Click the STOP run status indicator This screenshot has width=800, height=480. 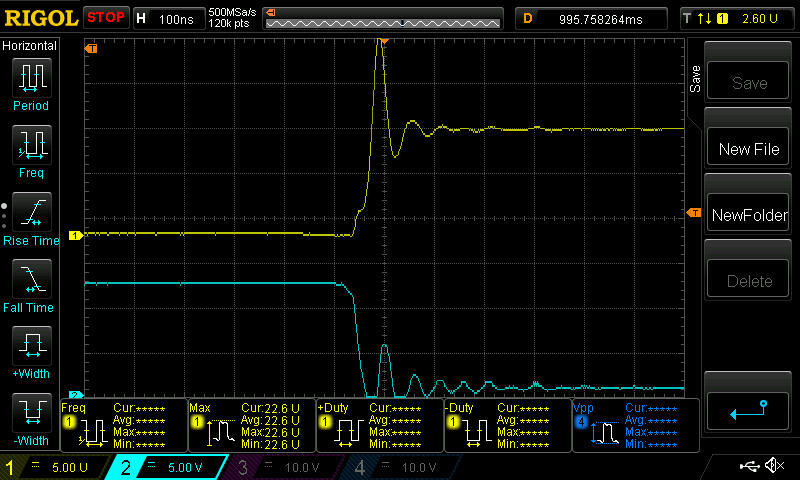[x=106, y=18]
